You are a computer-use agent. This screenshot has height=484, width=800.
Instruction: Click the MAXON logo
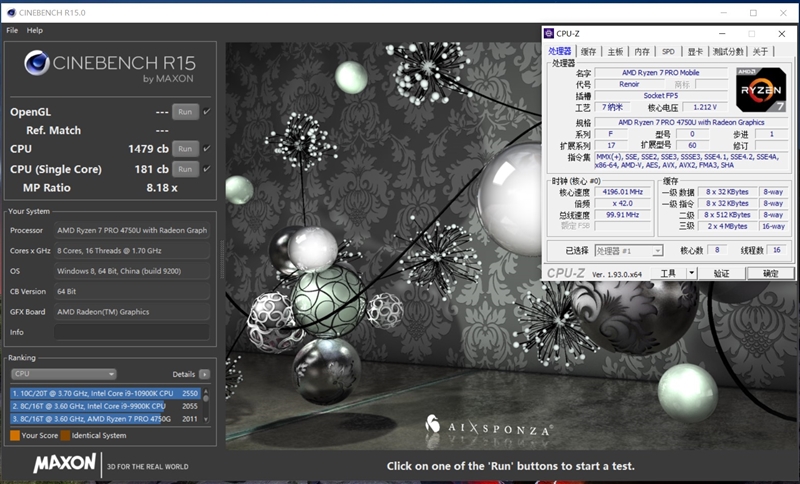click(x=64, y=464)
